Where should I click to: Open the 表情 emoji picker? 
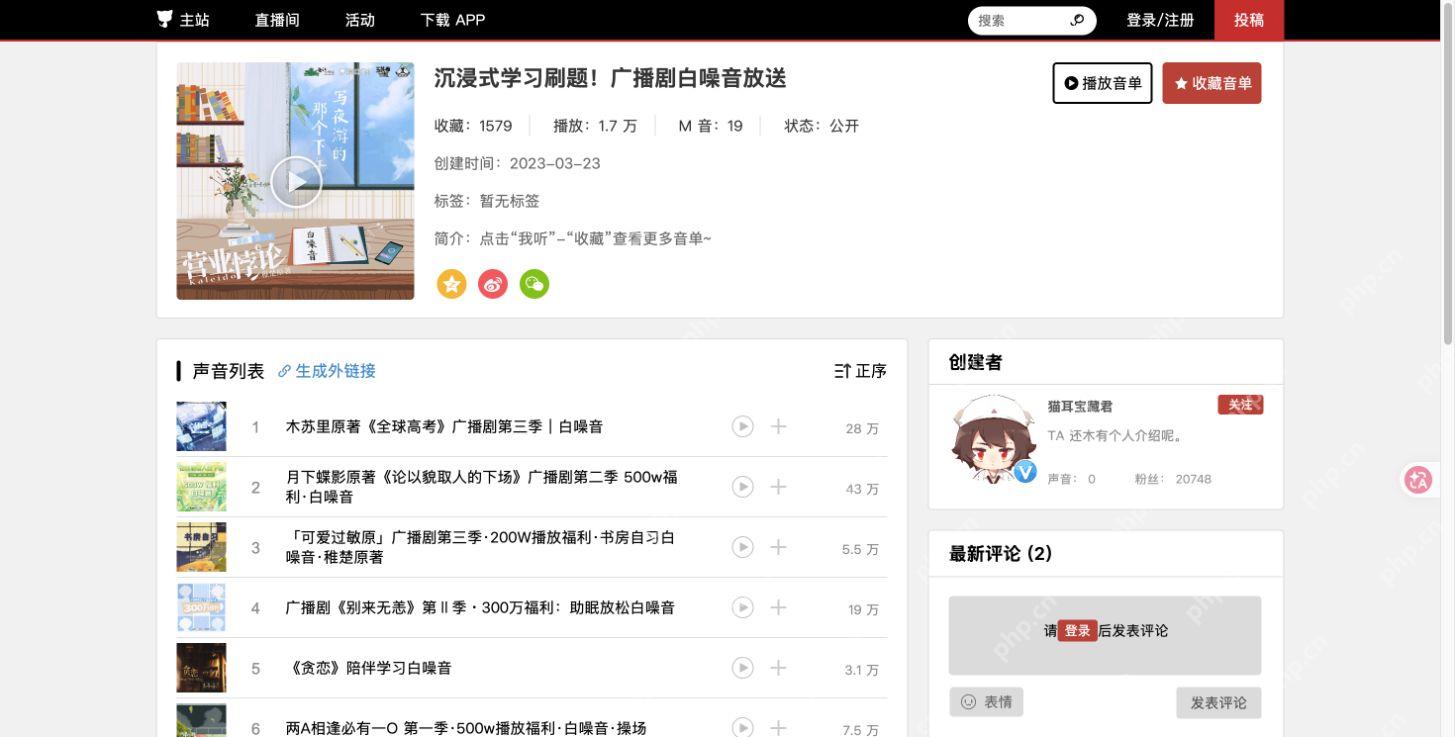pos(986,702)
